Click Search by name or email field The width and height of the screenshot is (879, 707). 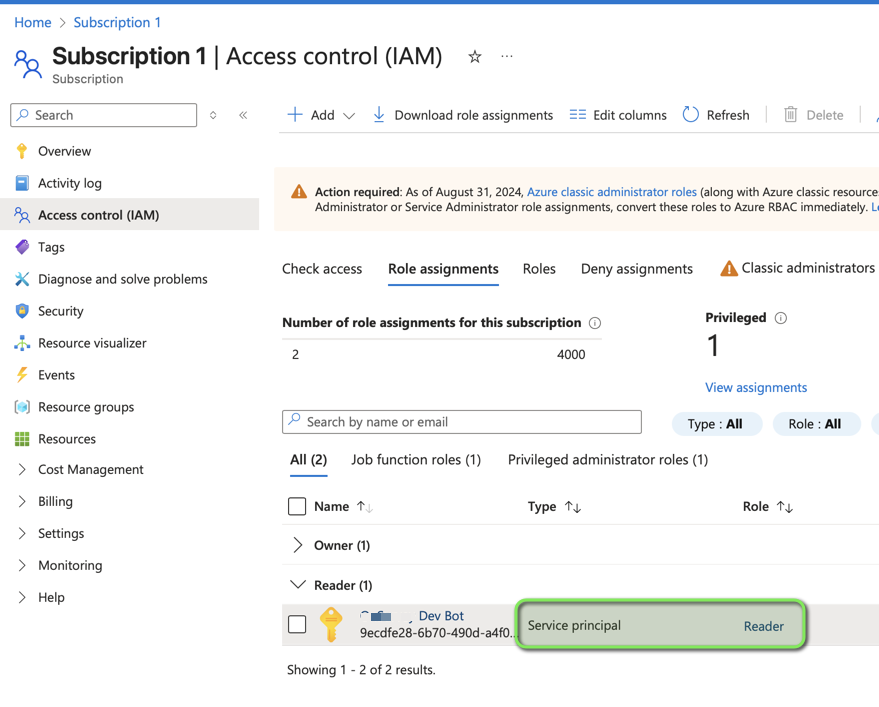tap(462, 422)
